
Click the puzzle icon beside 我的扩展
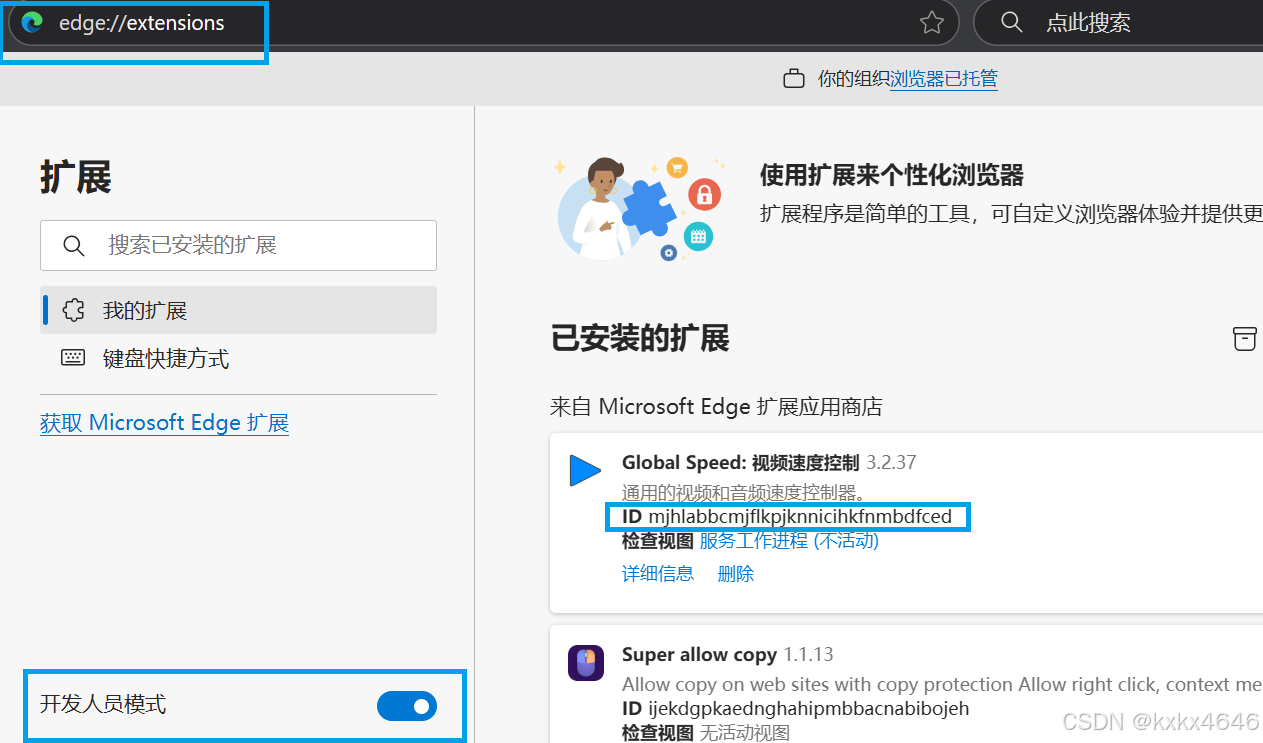pos(73,310)
